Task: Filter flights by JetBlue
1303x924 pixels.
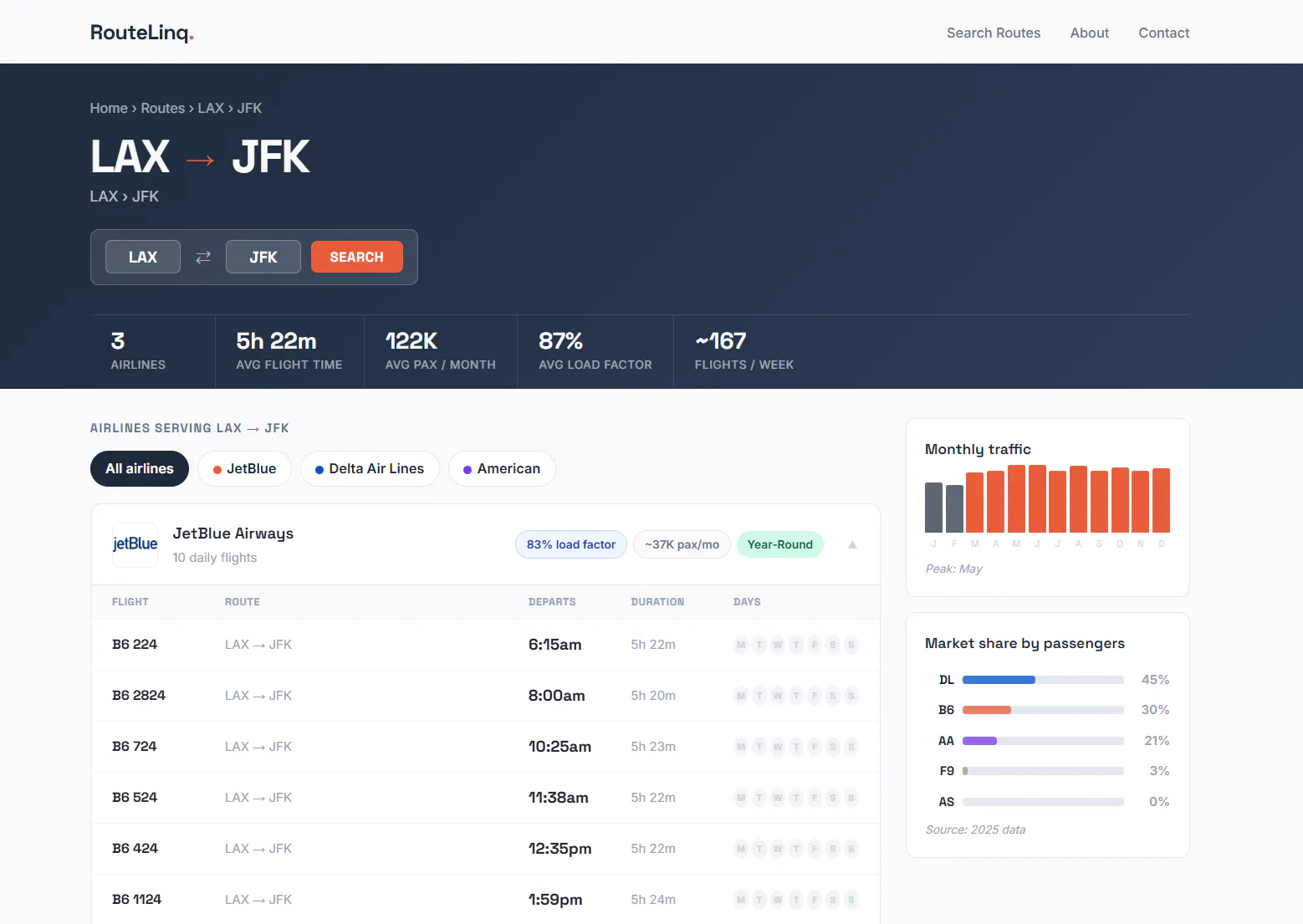Action: pos(244,469)
